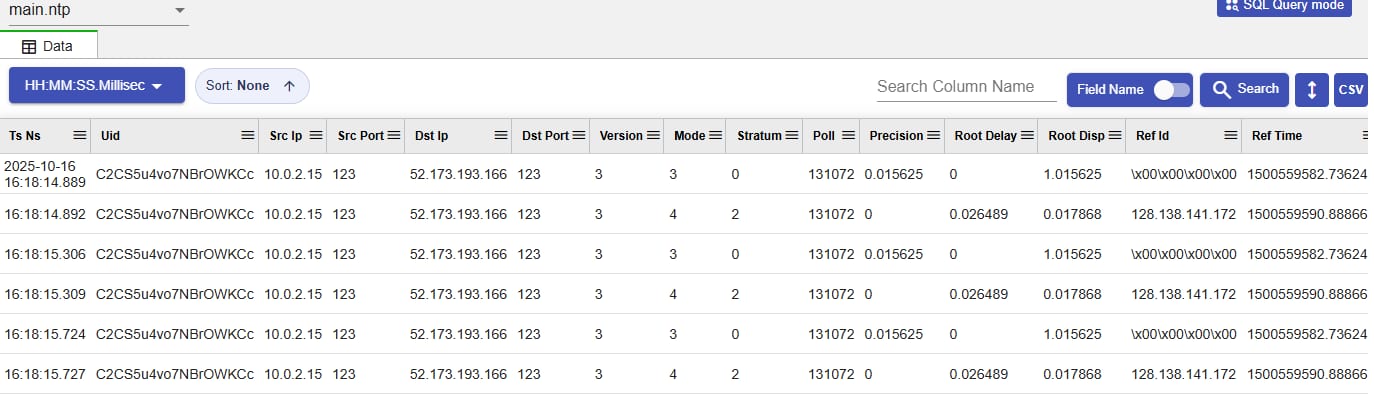The width and height of the screenshot is (1374, 395).
Task: Select timestamp cell 16:18:14.892
Action: tap(45, 214)
